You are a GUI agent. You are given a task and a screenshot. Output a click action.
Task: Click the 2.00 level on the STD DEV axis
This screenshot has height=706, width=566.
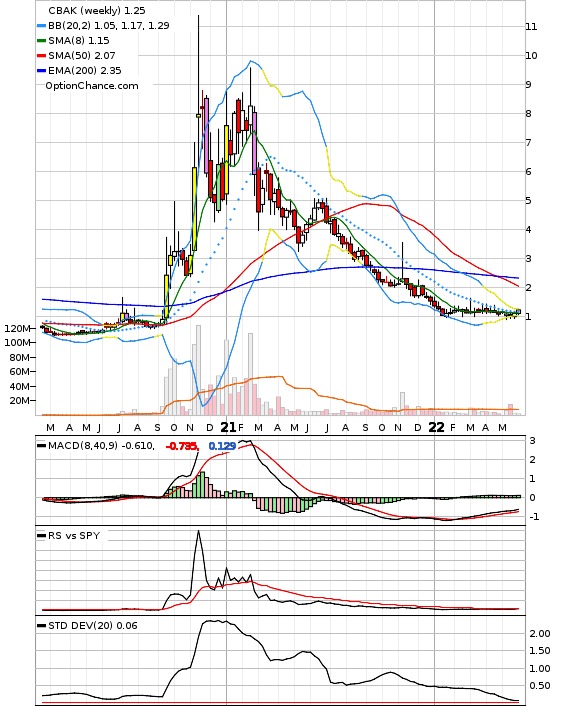point(539,634)
